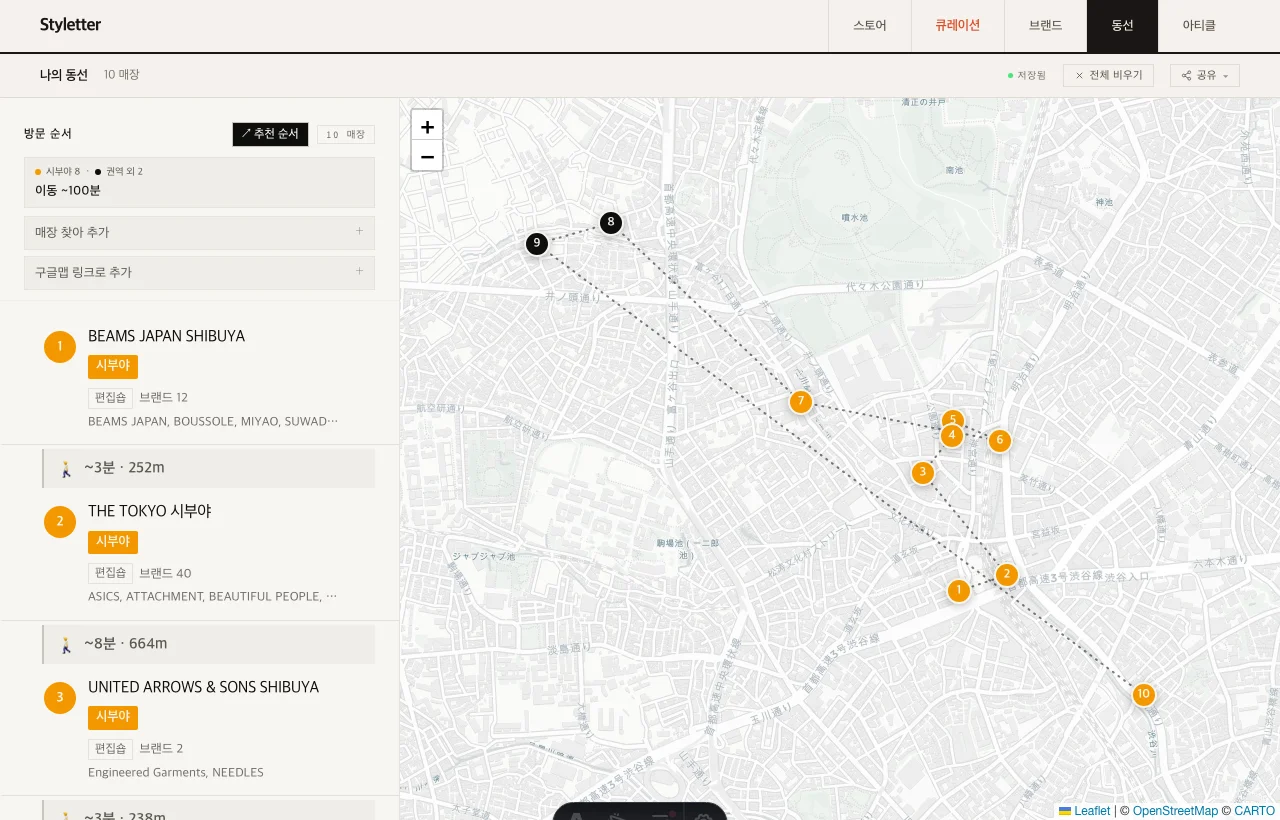This screenshot has height=820, width=1280.
Task: Select map marker number 9
Action: (x=537, y=243)
